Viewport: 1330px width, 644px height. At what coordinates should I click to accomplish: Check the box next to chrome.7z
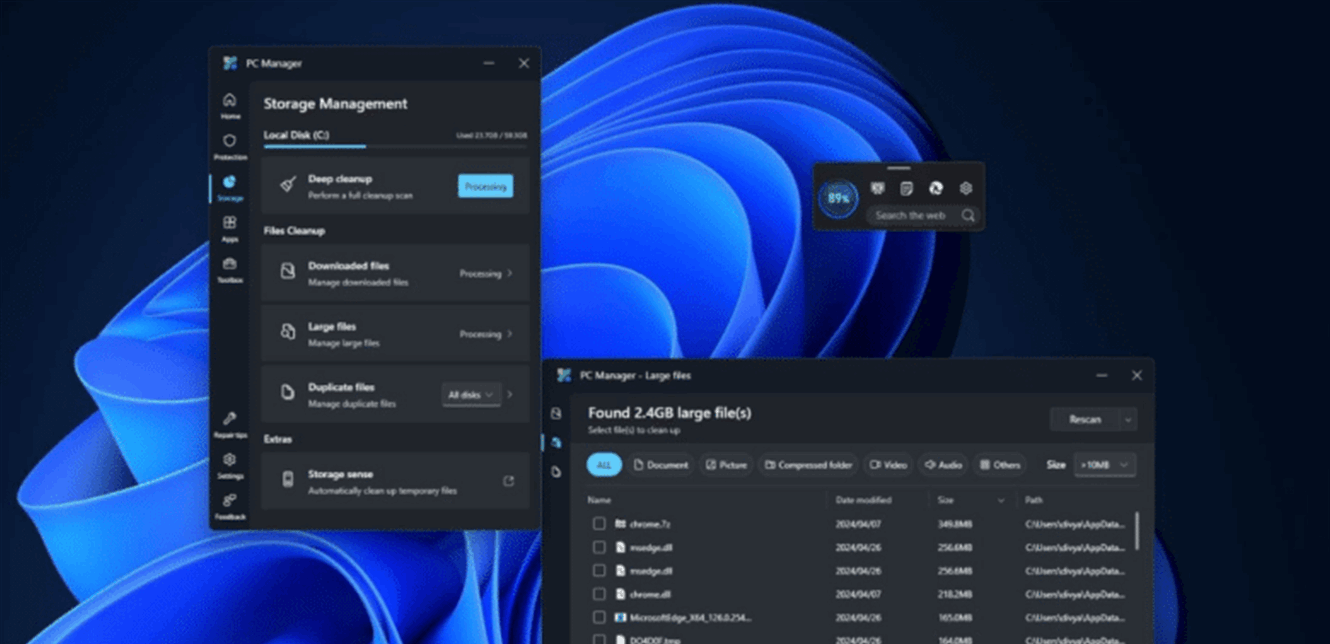pyautogui.click(x=599, y=524)
